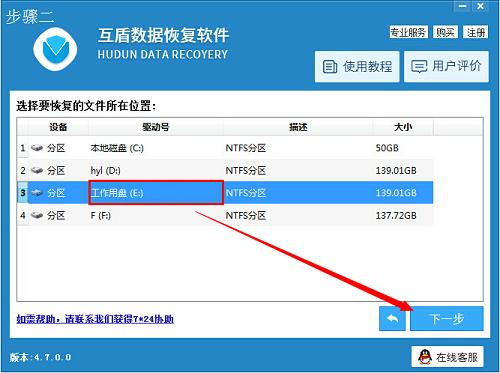Click the QQ penguin icon in online support
This screenshot has width=500, height=373.
[x=425, y=357]
